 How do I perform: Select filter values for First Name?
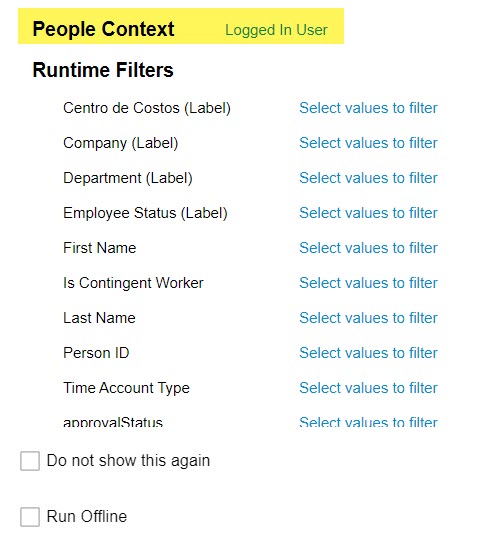[368, 248]
